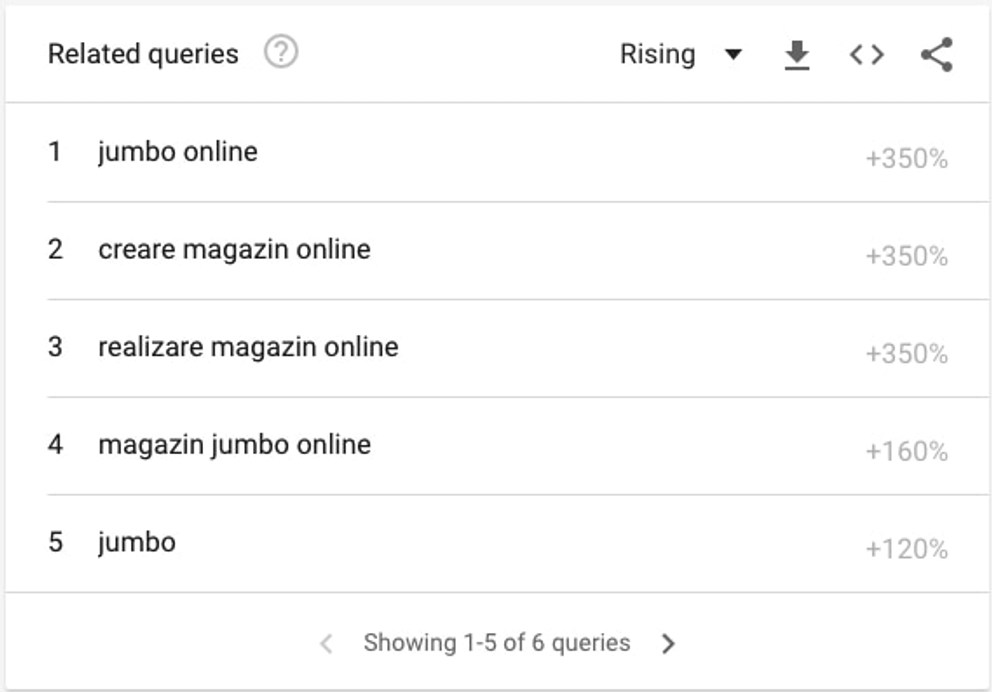The width and height of the screenshot is (992, 692).
Task: Download the related queries CSV
Action: coord(797,55)
